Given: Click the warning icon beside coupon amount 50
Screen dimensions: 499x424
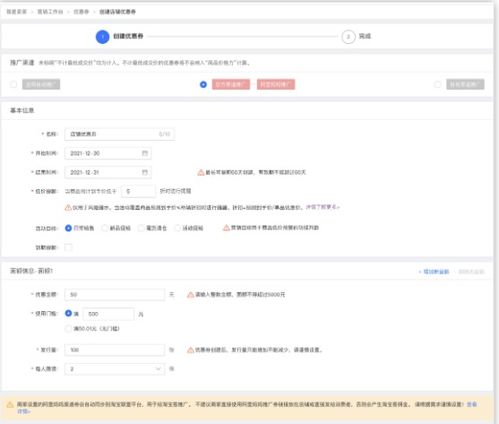Looking at the screenshot, I should pos(190,295).
